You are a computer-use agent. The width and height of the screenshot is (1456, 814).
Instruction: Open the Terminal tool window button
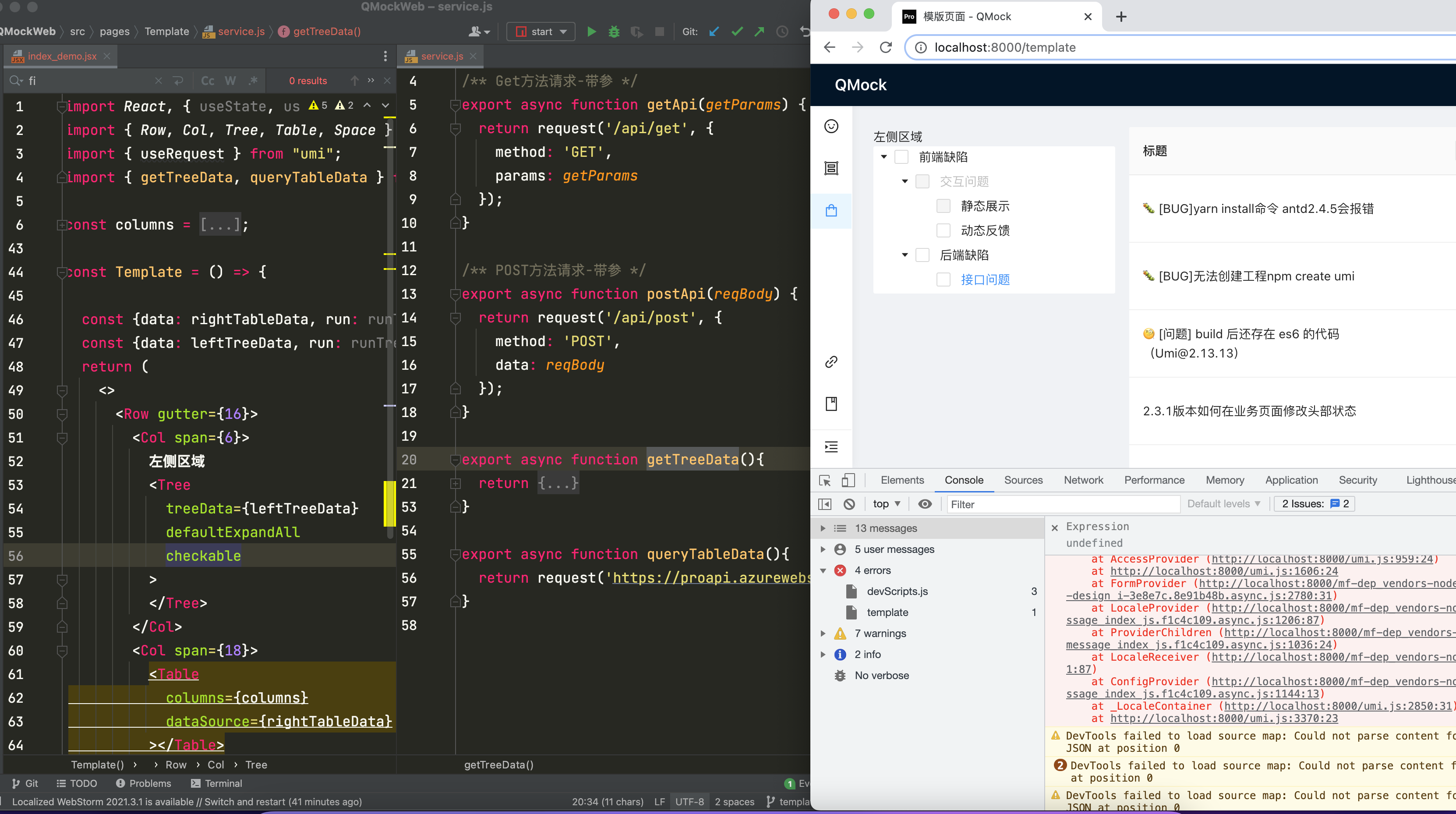(216, 783)
